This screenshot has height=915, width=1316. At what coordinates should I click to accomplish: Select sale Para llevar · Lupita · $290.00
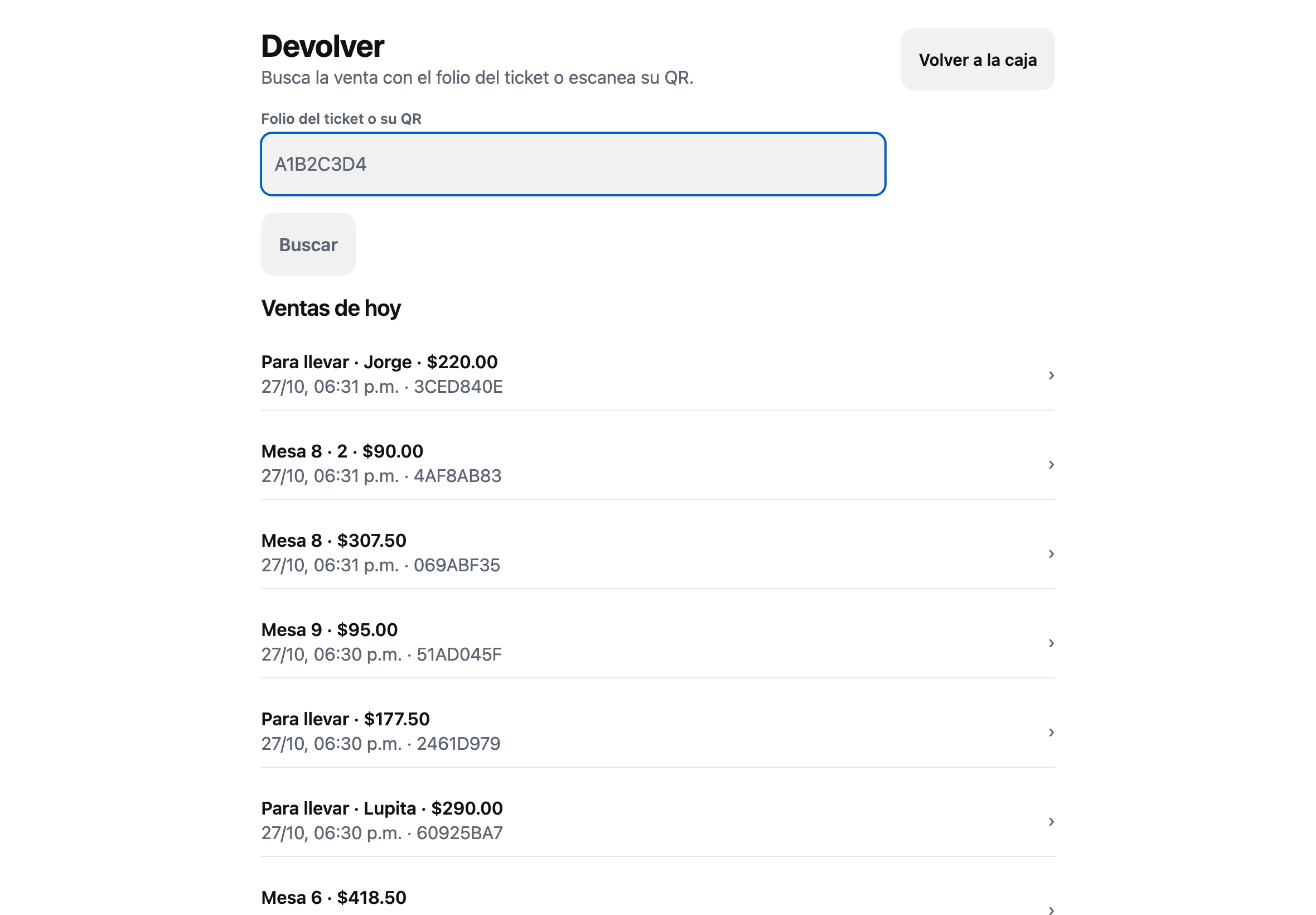(x=657, y=821)
